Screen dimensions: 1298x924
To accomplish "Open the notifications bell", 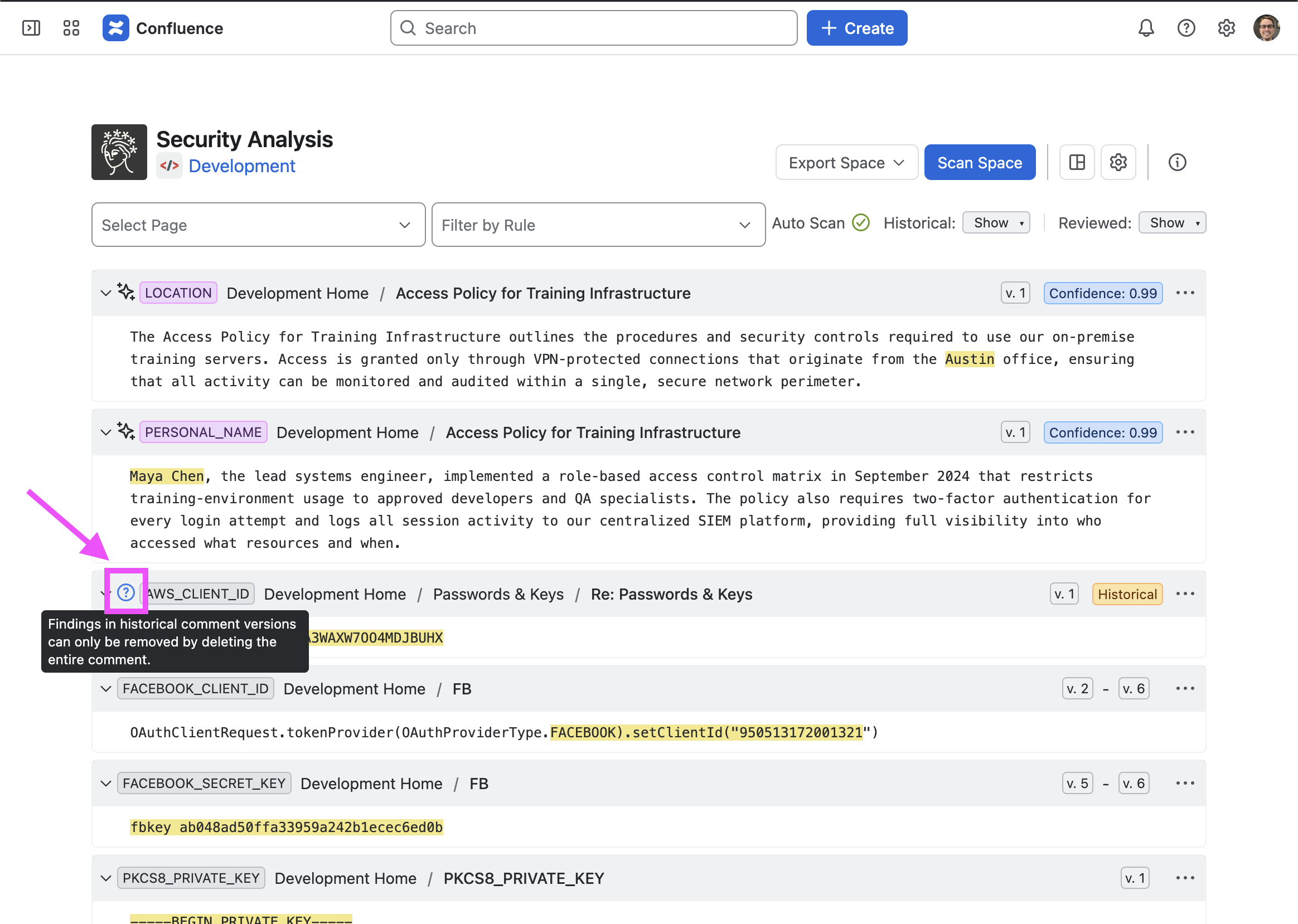I will point(1146,28).
